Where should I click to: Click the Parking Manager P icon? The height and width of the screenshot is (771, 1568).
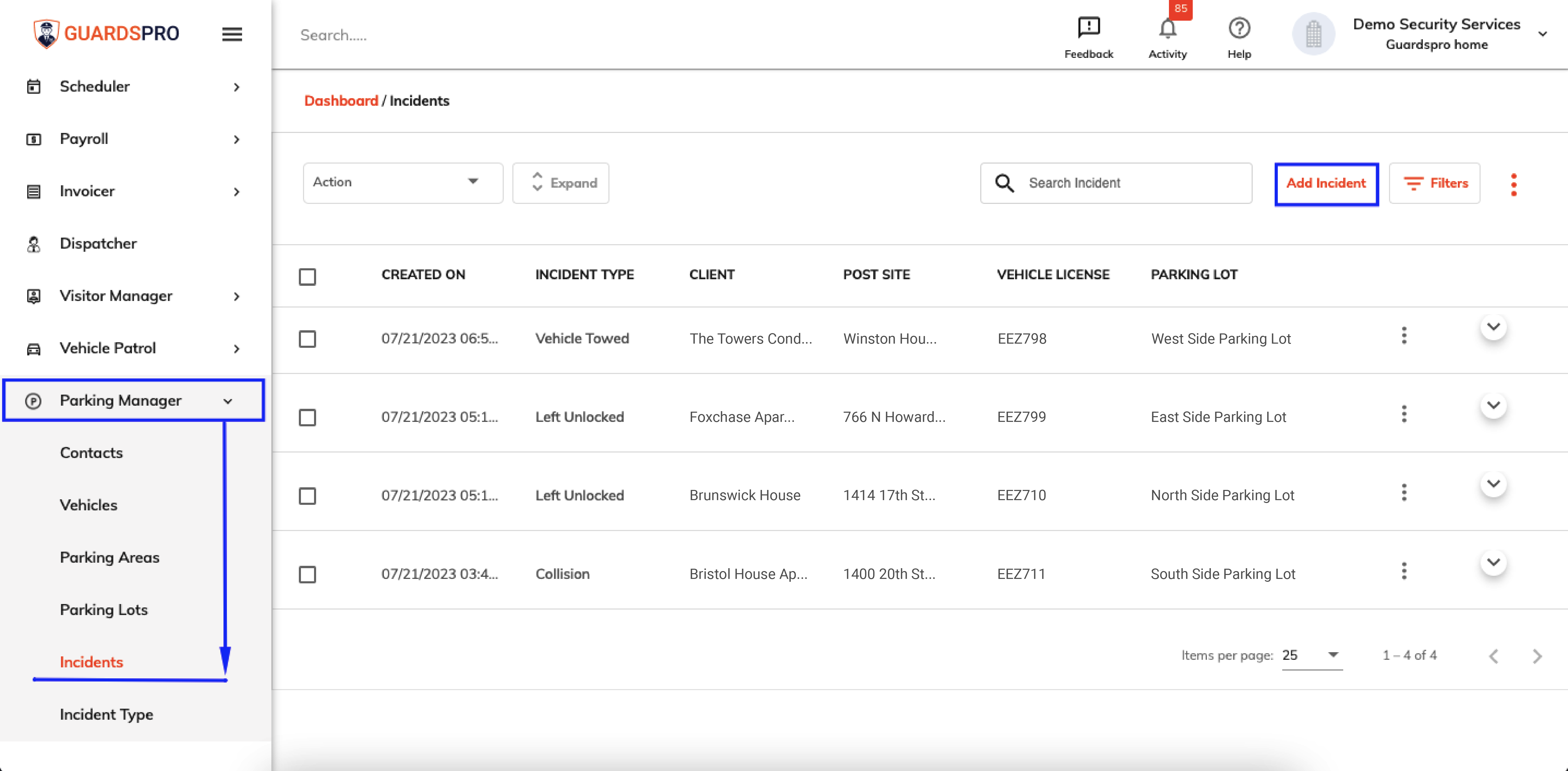[x=33, y=401]
